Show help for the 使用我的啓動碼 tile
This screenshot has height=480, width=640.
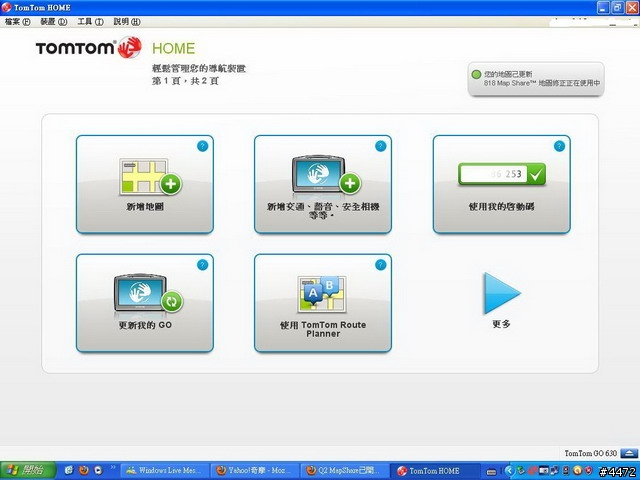[x=559, y=146]
